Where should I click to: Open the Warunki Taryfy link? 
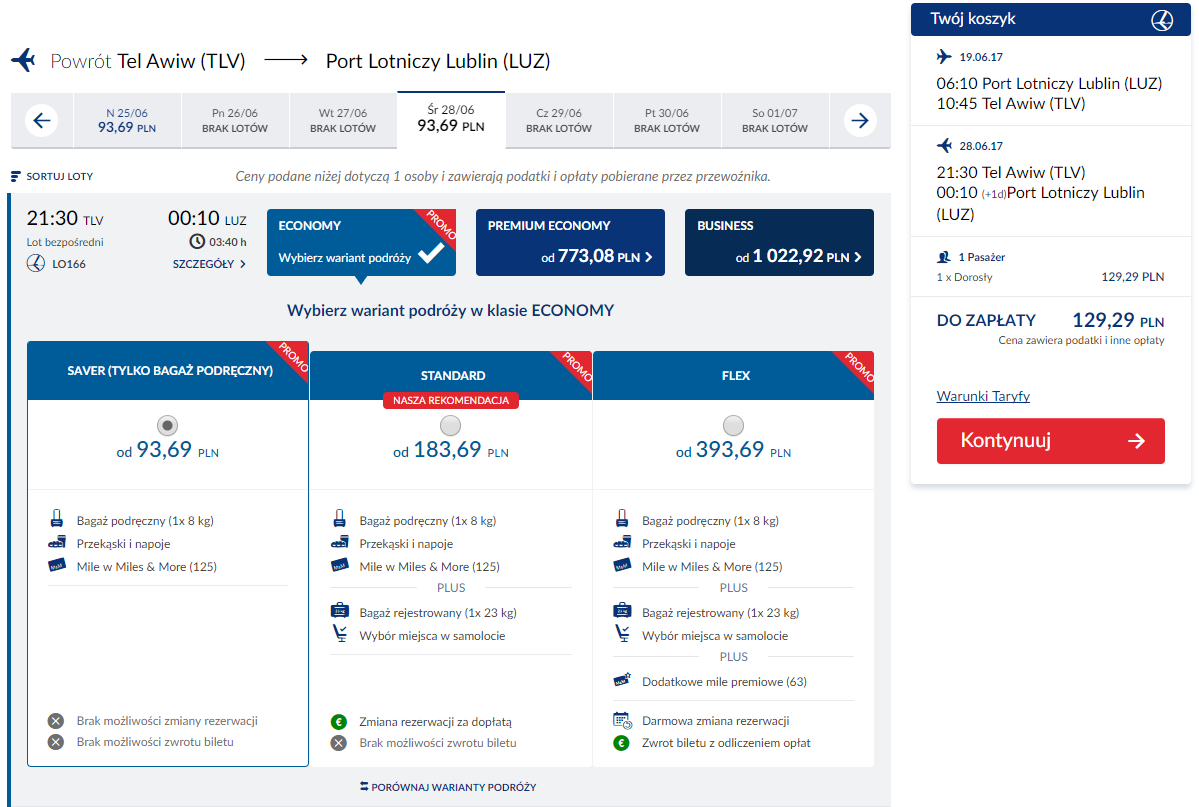point(983,396)
